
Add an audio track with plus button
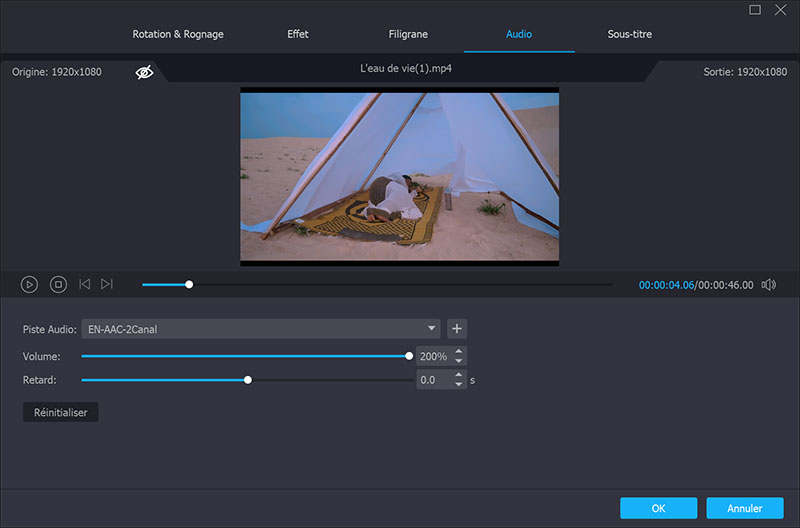tap(457, 329)
